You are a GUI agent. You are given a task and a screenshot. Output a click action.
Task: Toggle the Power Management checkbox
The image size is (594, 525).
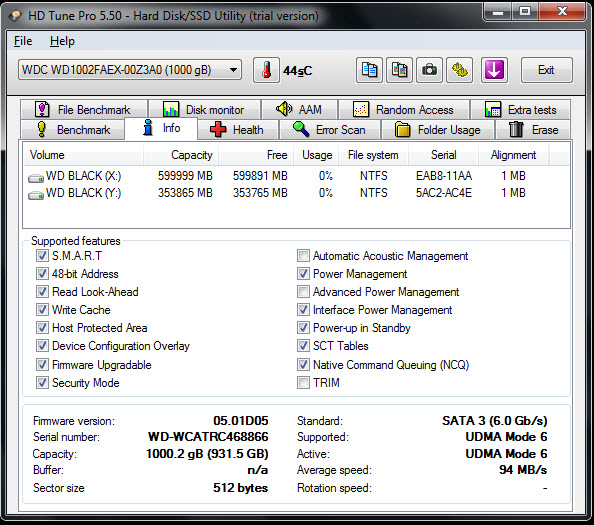(x=303, y=273)
